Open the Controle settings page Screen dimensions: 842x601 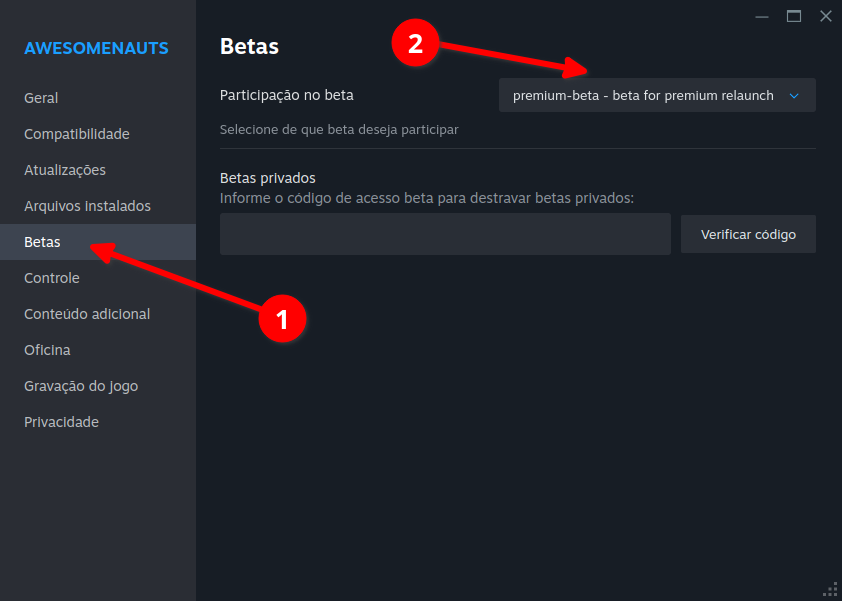pos(51,278)
